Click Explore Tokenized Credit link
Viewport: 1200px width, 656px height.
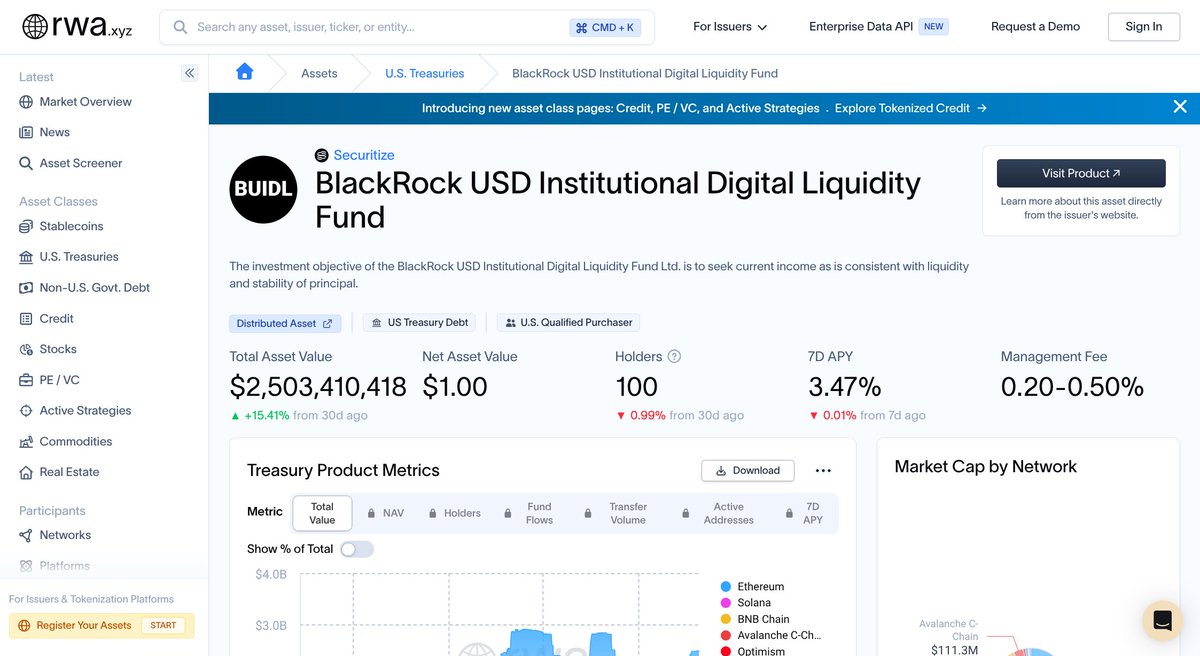pyautogui.click(x=911, y=108)
